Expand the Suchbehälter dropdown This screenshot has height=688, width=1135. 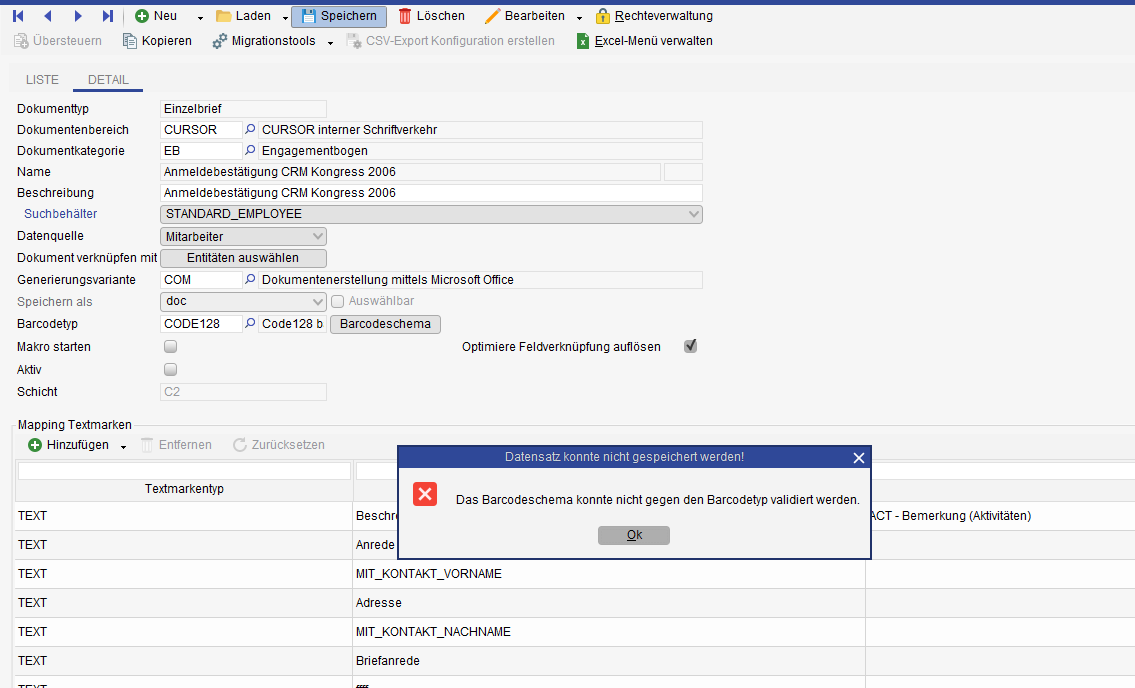[x=694, y=214]
